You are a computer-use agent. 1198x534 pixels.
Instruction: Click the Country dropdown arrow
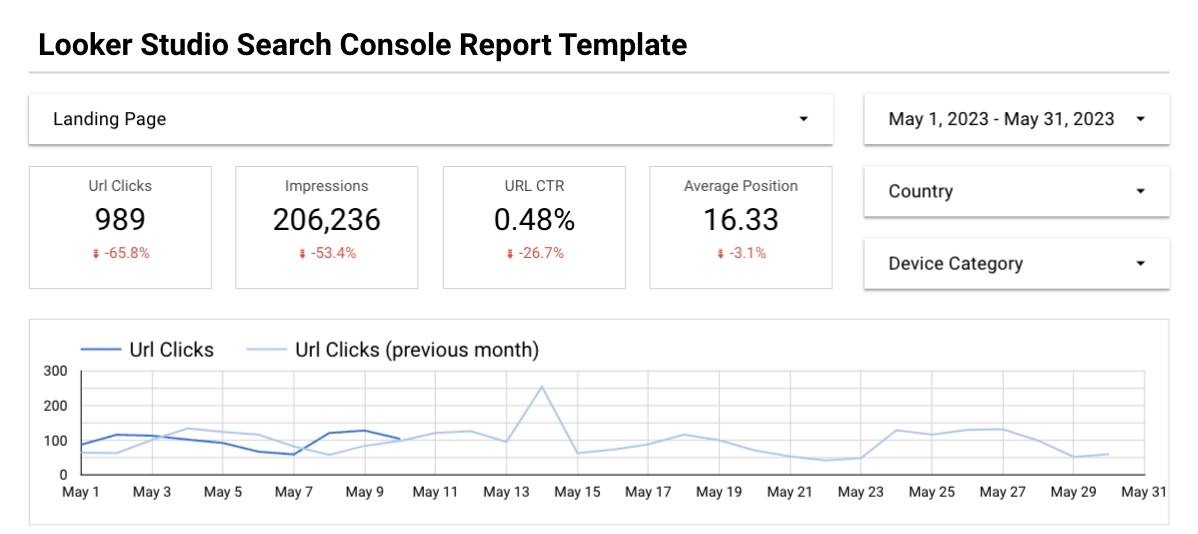click(x=1141, y=191)
